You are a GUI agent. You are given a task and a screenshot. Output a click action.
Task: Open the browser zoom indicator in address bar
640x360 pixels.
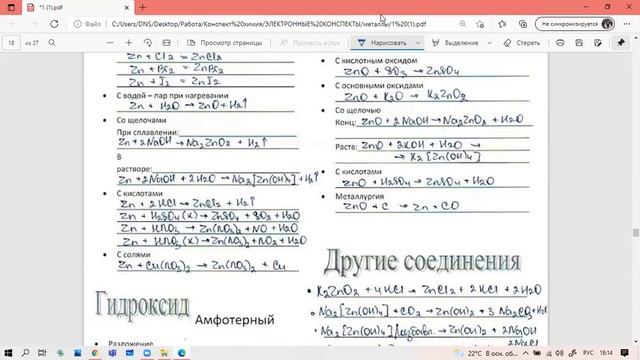point(462,24)
